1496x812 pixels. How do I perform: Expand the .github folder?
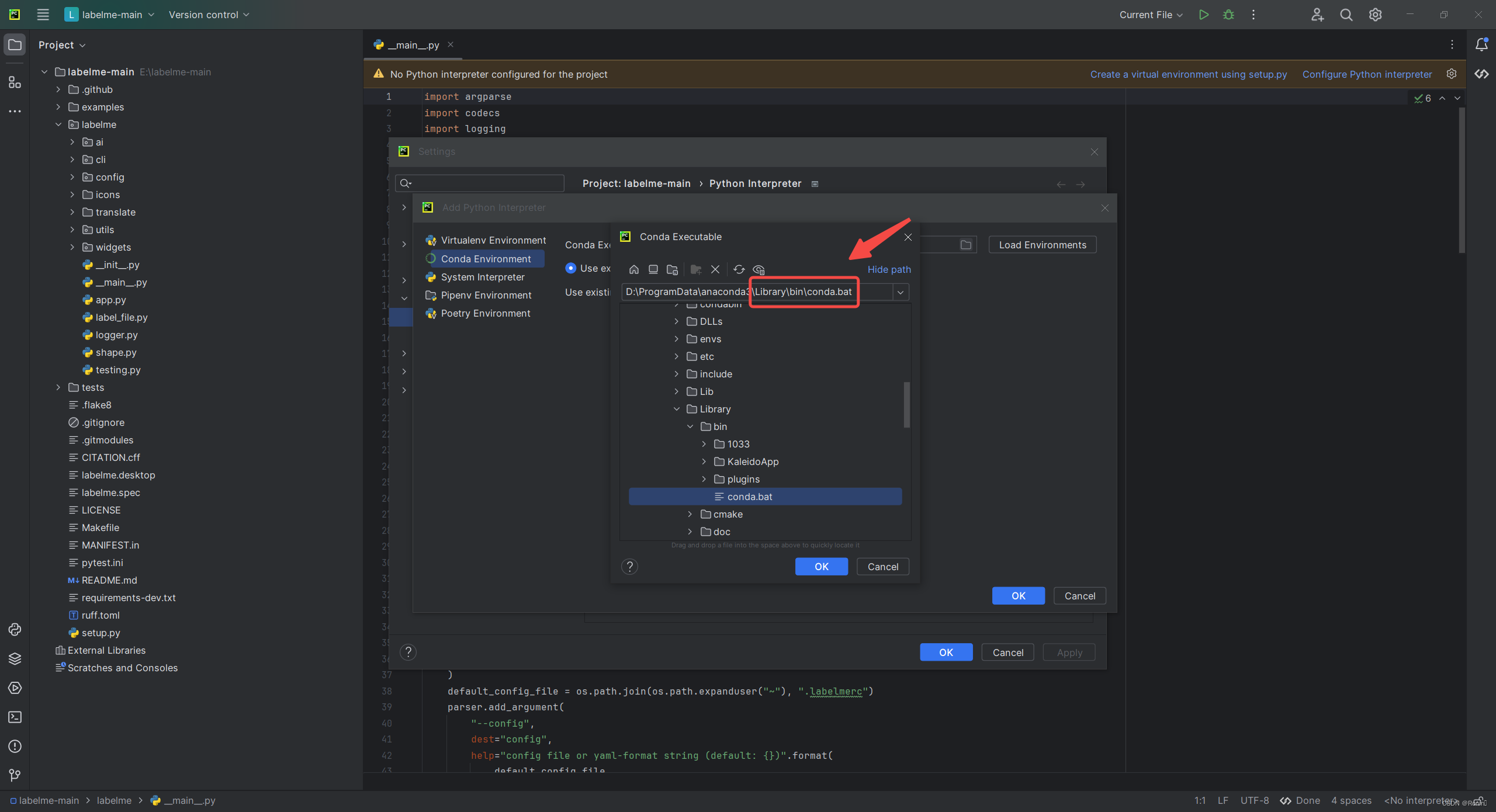[58, 89]
